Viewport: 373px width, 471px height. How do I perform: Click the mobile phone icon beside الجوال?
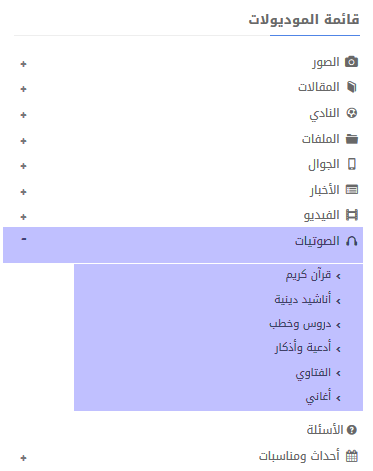(351, 164)
